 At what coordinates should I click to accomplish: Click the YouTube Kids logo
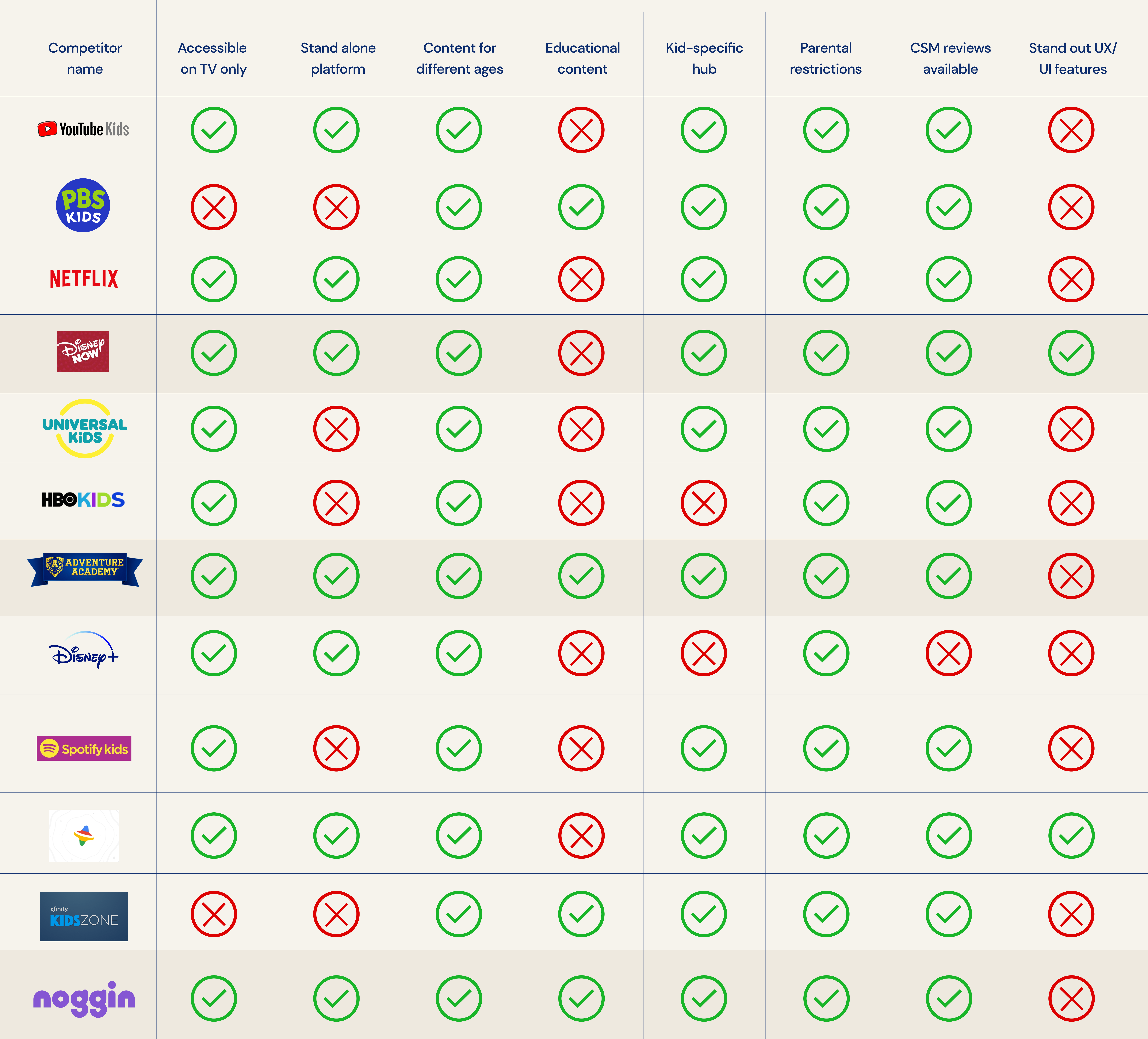point(83,129)
